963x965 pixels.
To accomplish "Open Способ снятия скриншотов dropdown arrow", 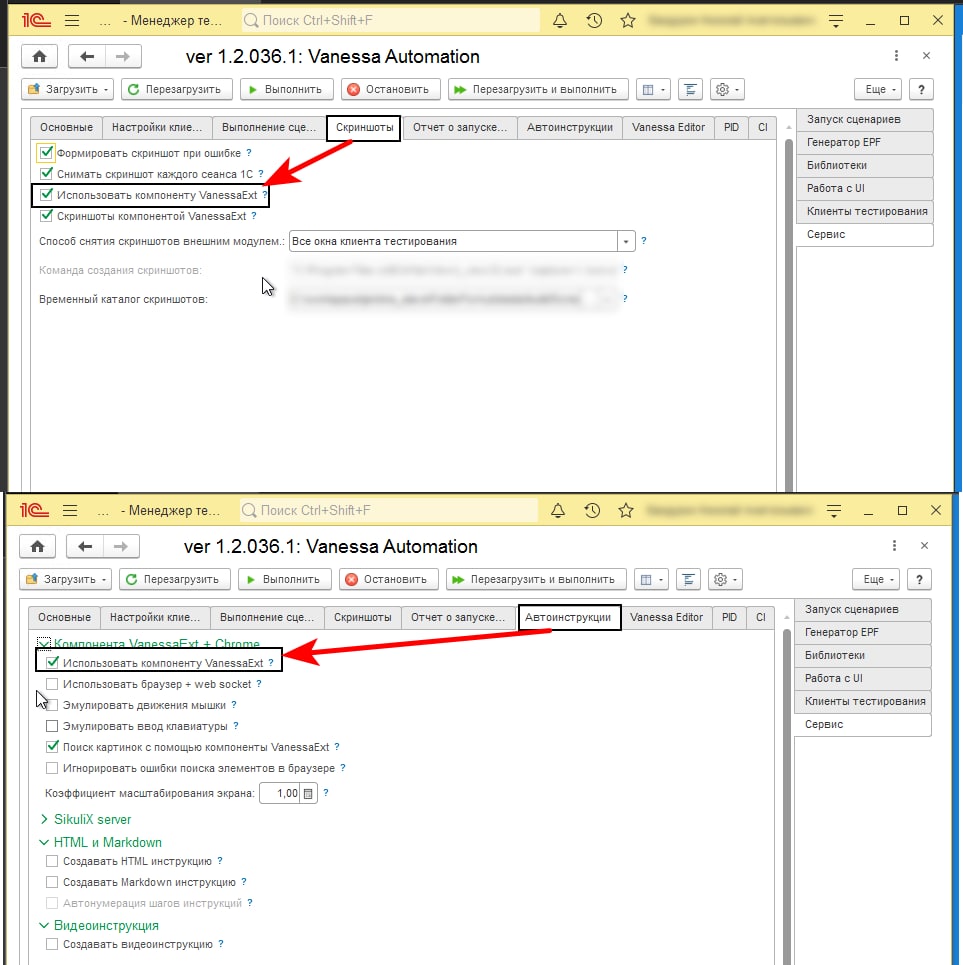I will 626,241.
